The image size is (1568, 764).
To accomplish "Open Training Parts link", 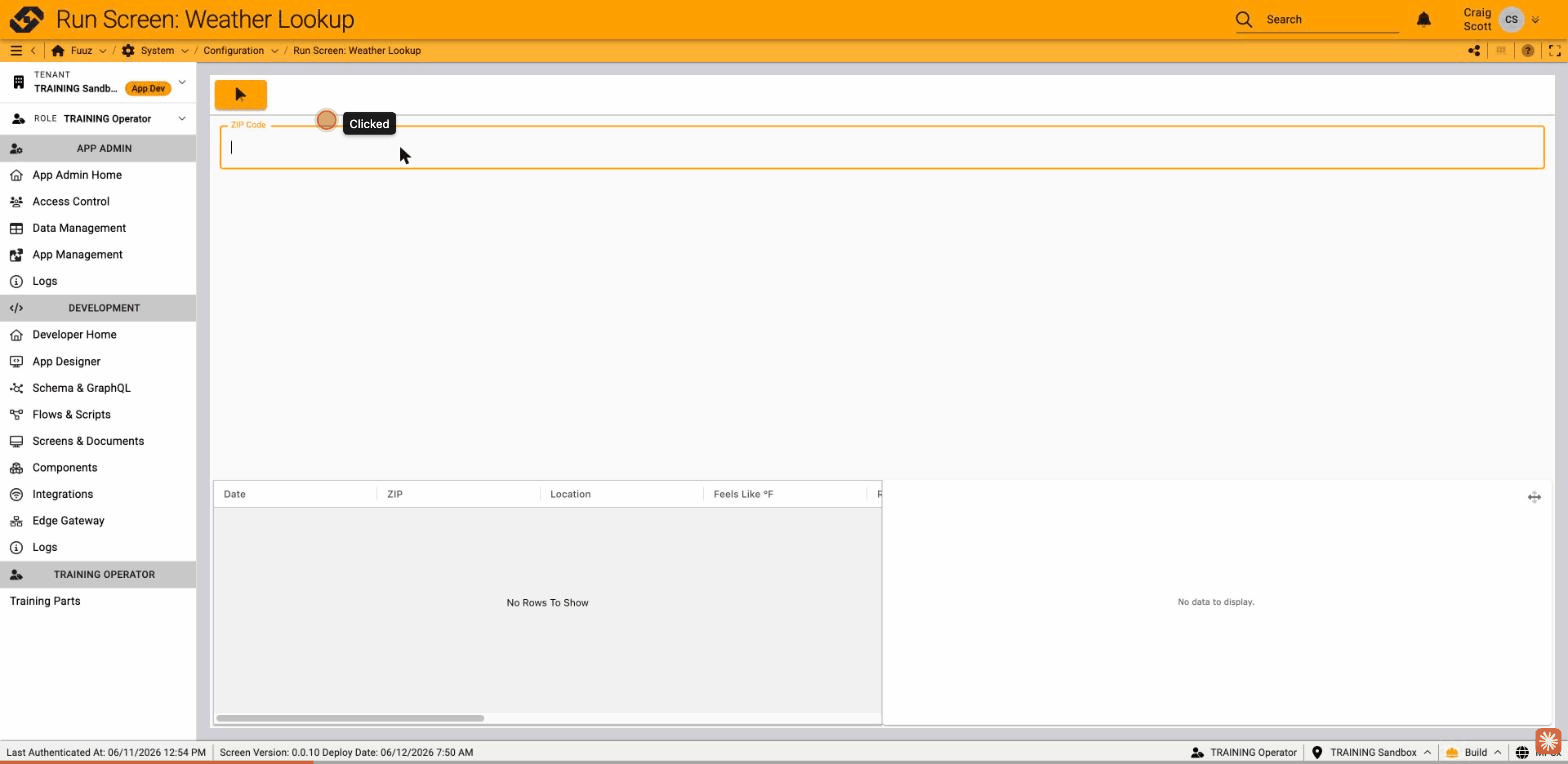I will tap(45, 601).
